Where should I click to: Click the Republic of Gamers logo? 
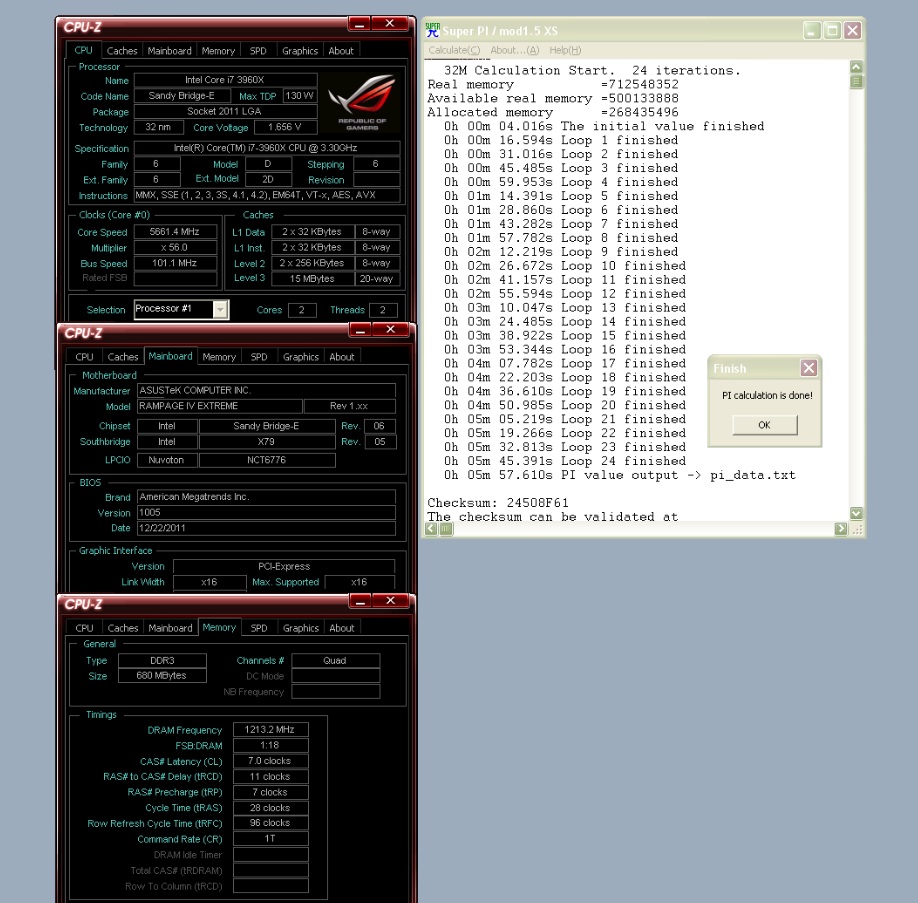[361, 102]
